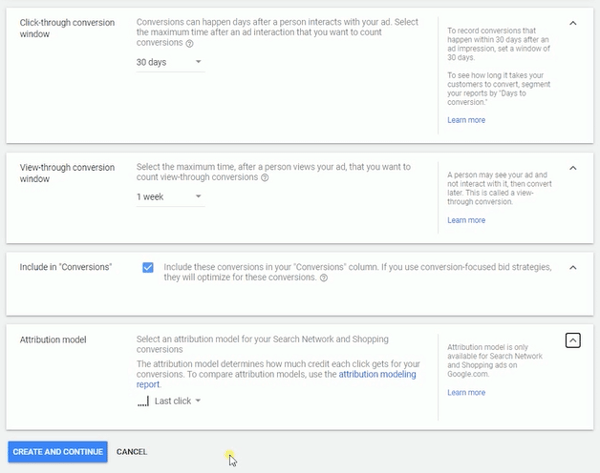Screen dimensions: 600x473
Task: Open the 30 days dropdown
Action: click(x=170, y=62)
